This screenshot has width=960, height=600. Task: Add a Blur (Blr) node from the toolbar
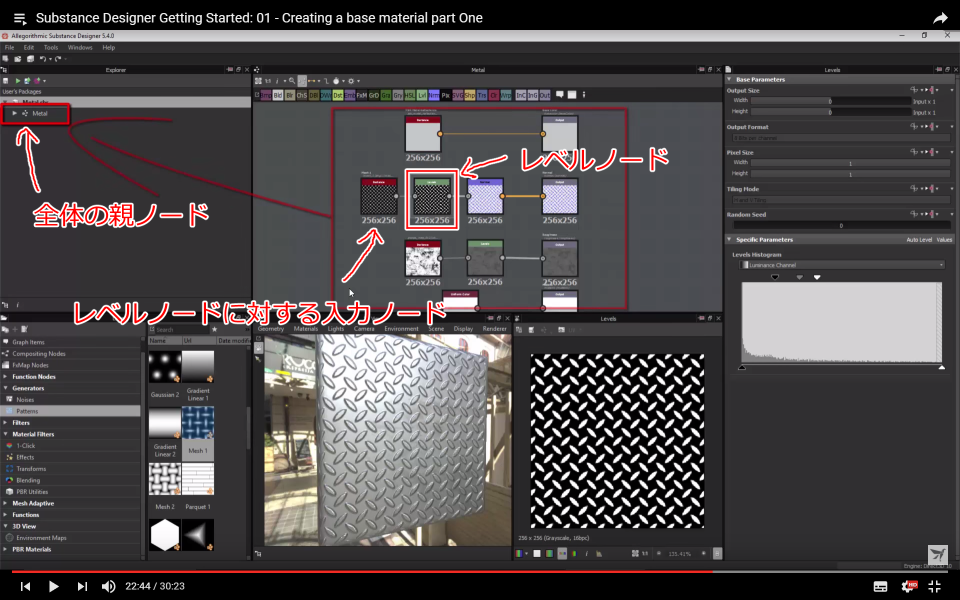click(x=290, y=95)
